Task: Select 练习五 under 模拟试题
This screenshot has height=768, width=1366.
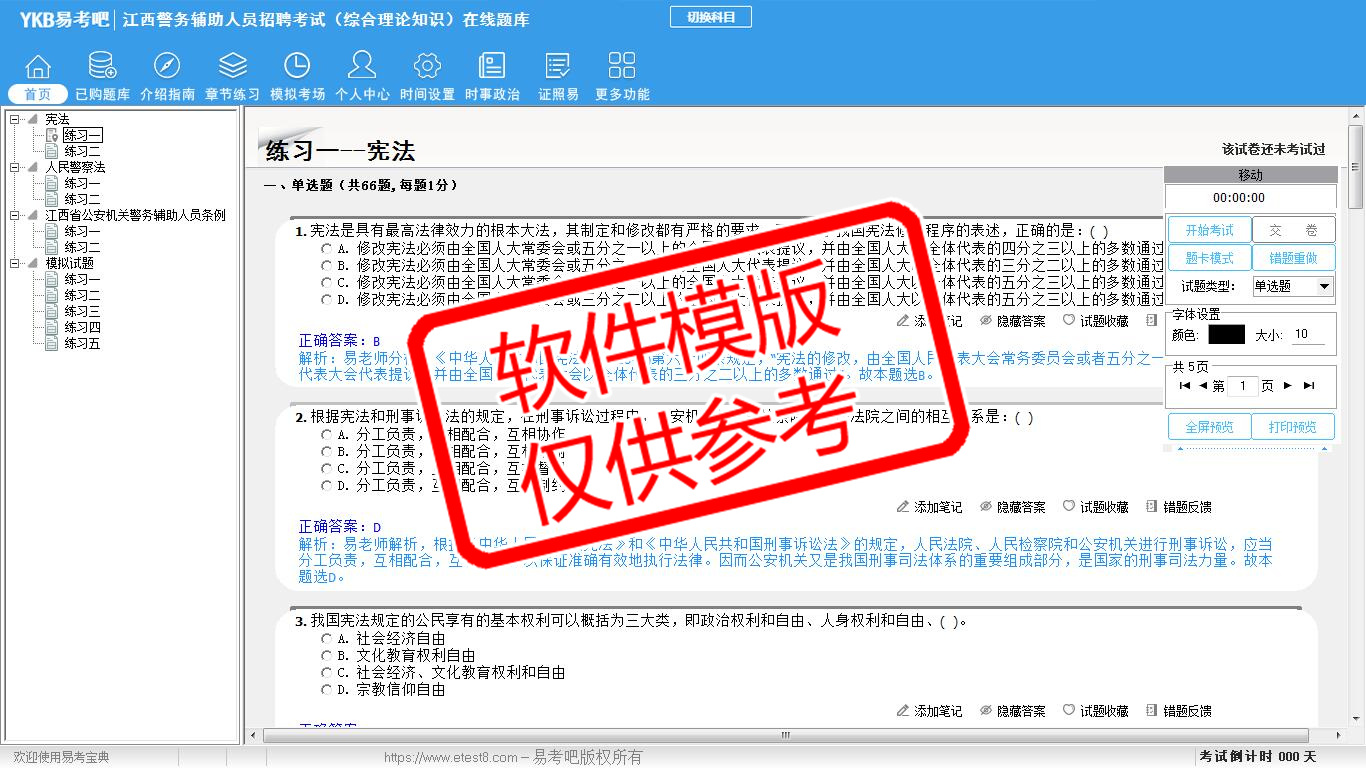Action: click(x=83, y=344)
